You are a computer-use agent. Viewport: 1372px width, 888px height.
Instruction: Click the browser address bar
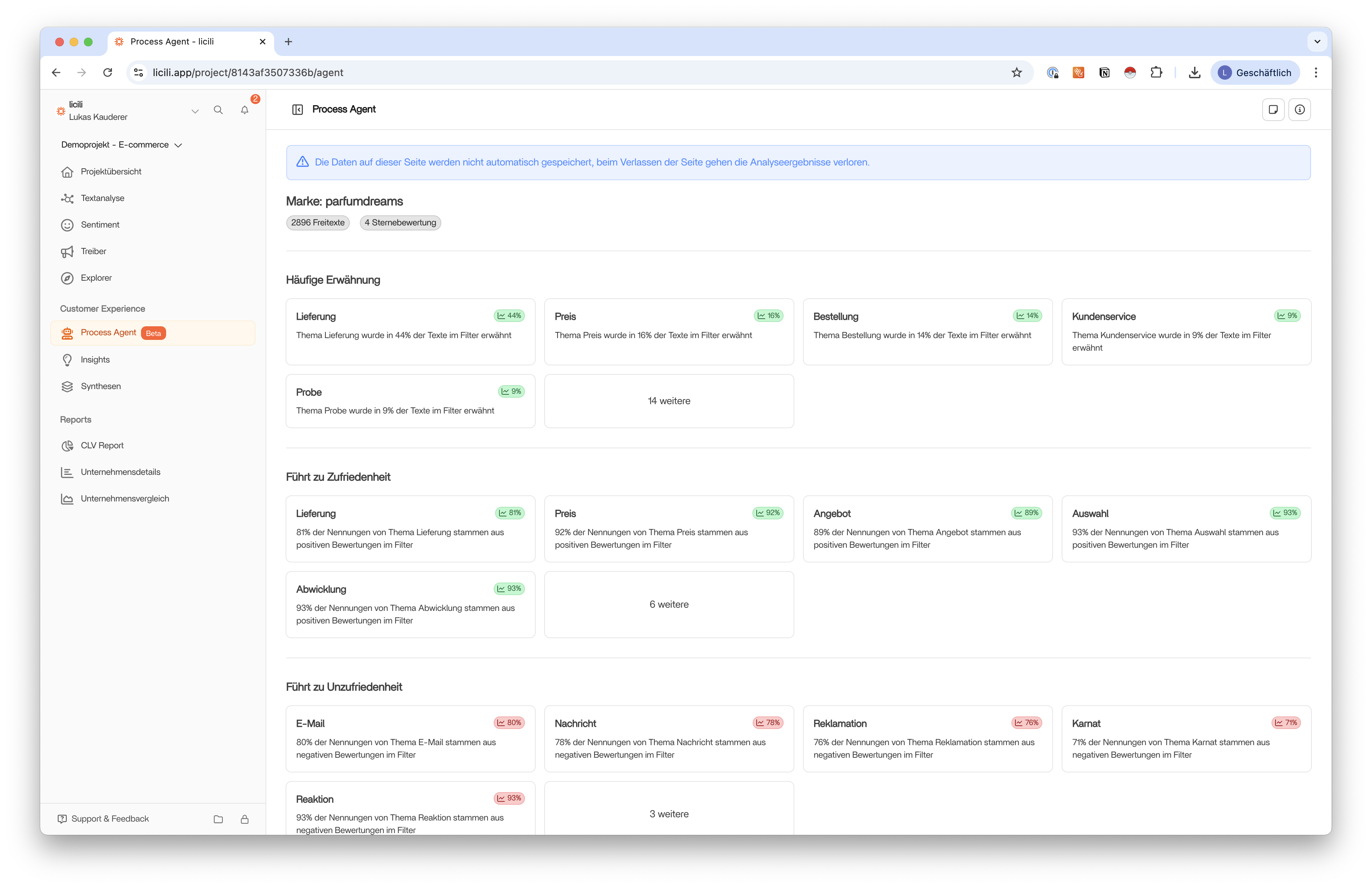pyautogui.click(x=518, y=73)
